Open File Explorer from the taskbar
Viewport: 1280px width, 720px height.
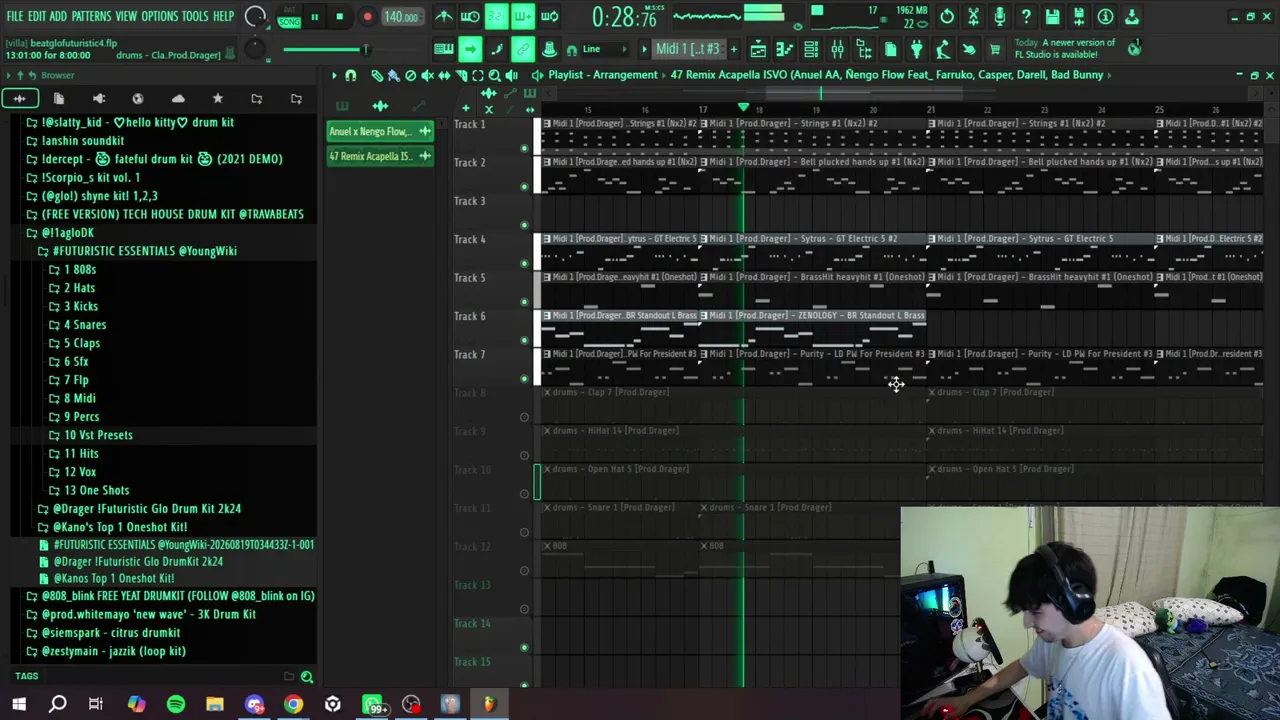click(x=215, y=704)
